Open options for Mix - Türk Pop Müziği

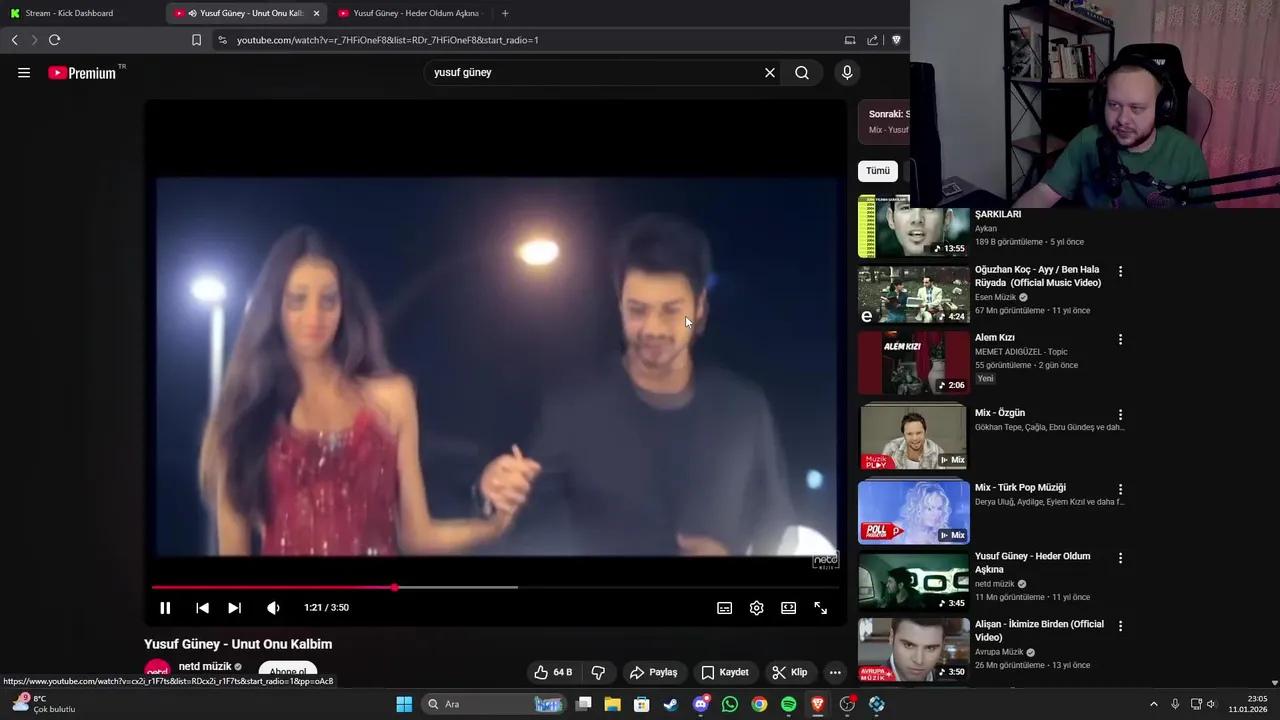tap(1120, 489)
